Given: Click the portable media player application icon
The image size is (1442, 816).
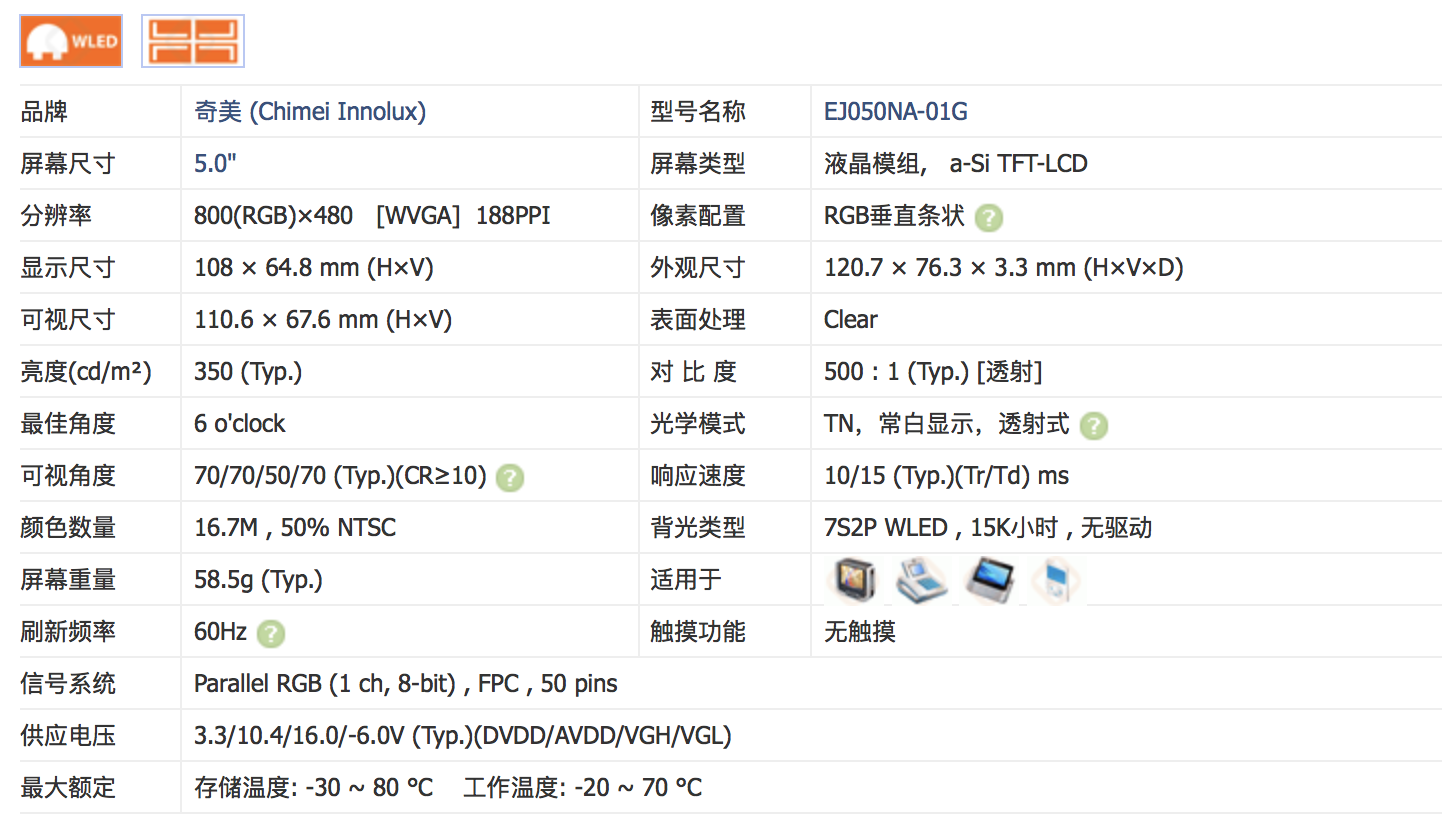Looking at the screenshot, I should click(x=989, y=580).
